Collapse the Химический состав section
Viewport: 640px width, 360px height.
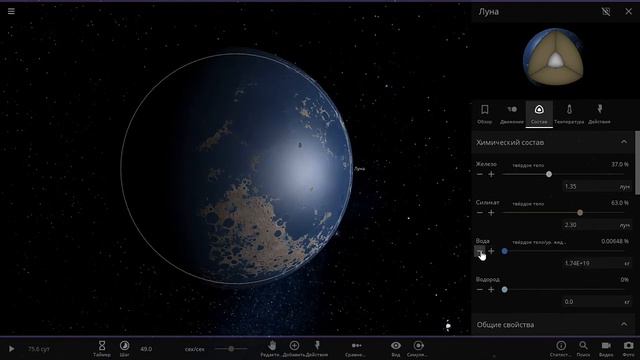point(624,142)
